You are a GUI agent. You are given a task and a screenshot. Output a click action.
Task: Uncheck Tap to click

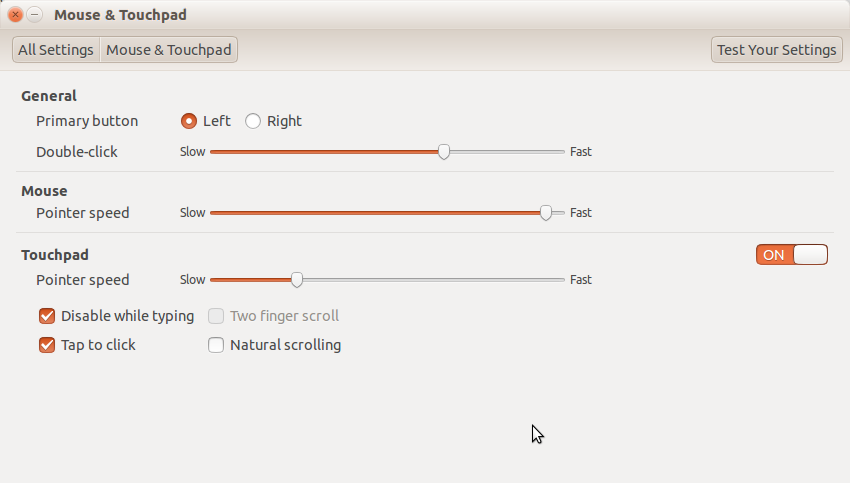[47, 345]
